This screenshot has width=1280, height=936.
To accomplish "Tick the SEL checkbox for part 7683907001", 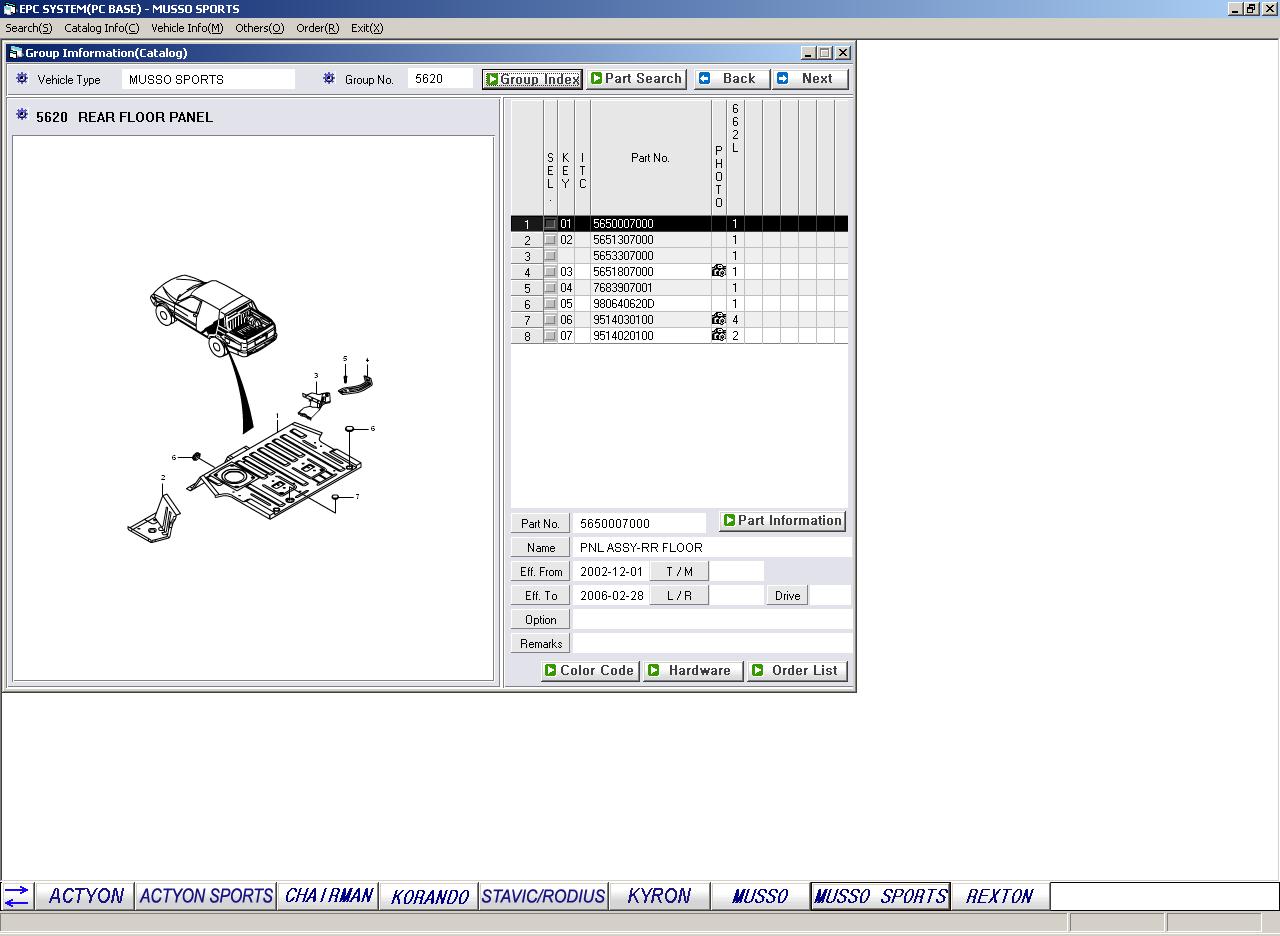I will pos(550,288).
